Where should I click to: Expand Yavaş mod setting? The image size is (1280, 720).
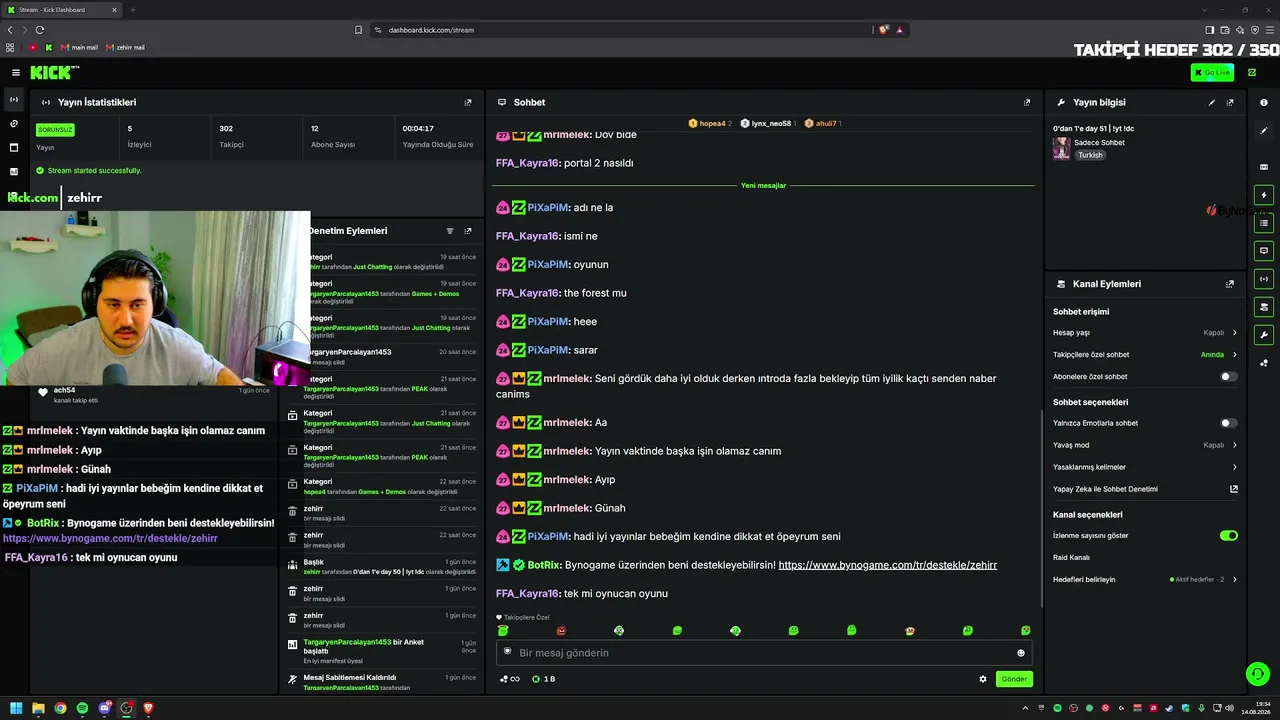click(1146, 445)
